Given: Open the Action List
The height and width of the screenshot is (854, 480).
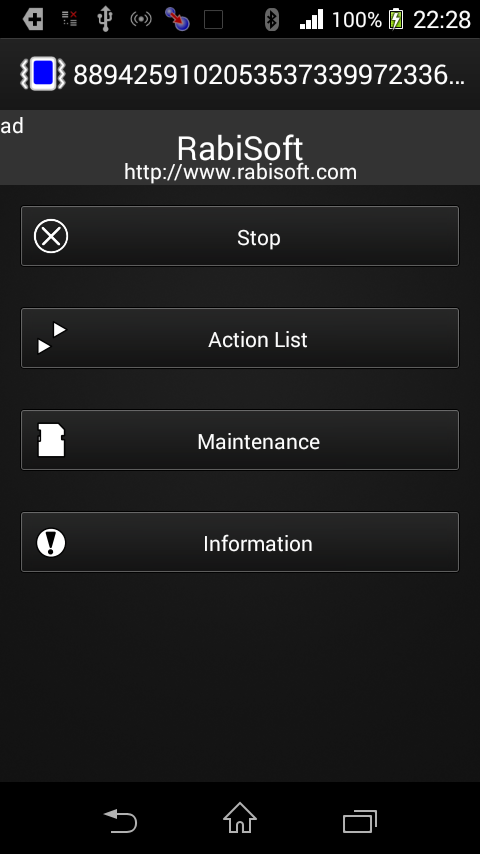Looking at the screenshot, I should point(240,338).
